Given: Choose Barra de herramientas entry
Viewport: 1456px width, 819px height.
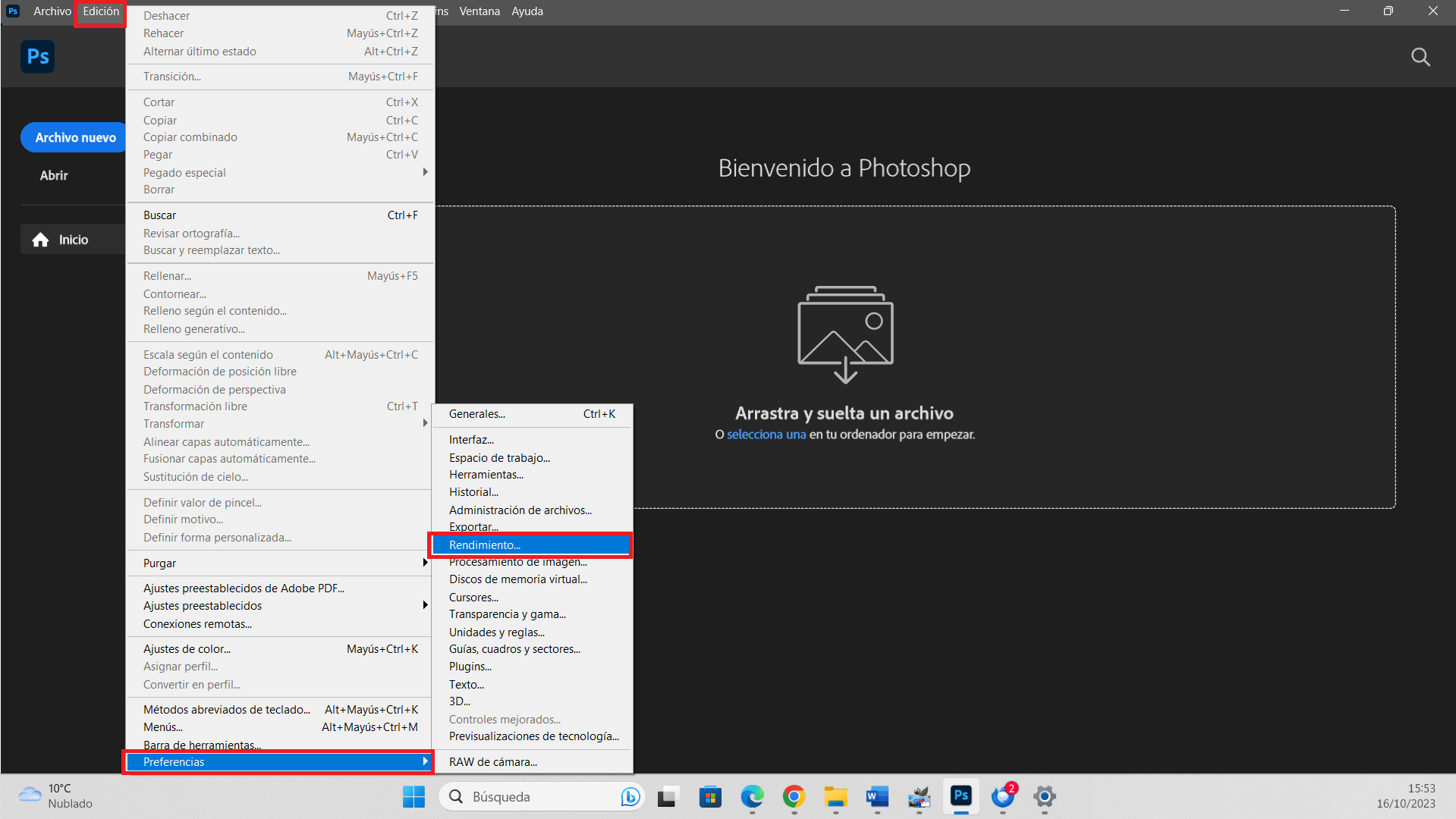Looking at the screenshot, I should coord(280,745).
